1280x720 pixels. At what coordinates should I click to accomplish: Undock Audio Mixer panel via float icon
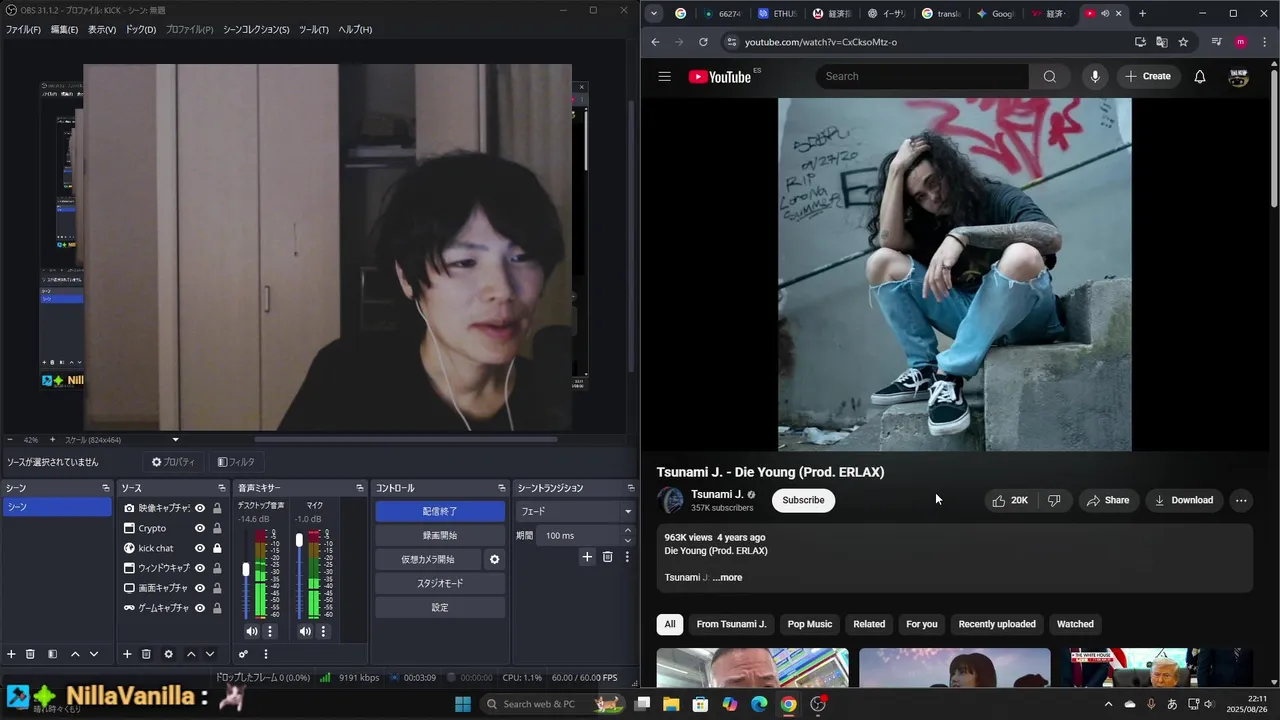pos(360,488)
